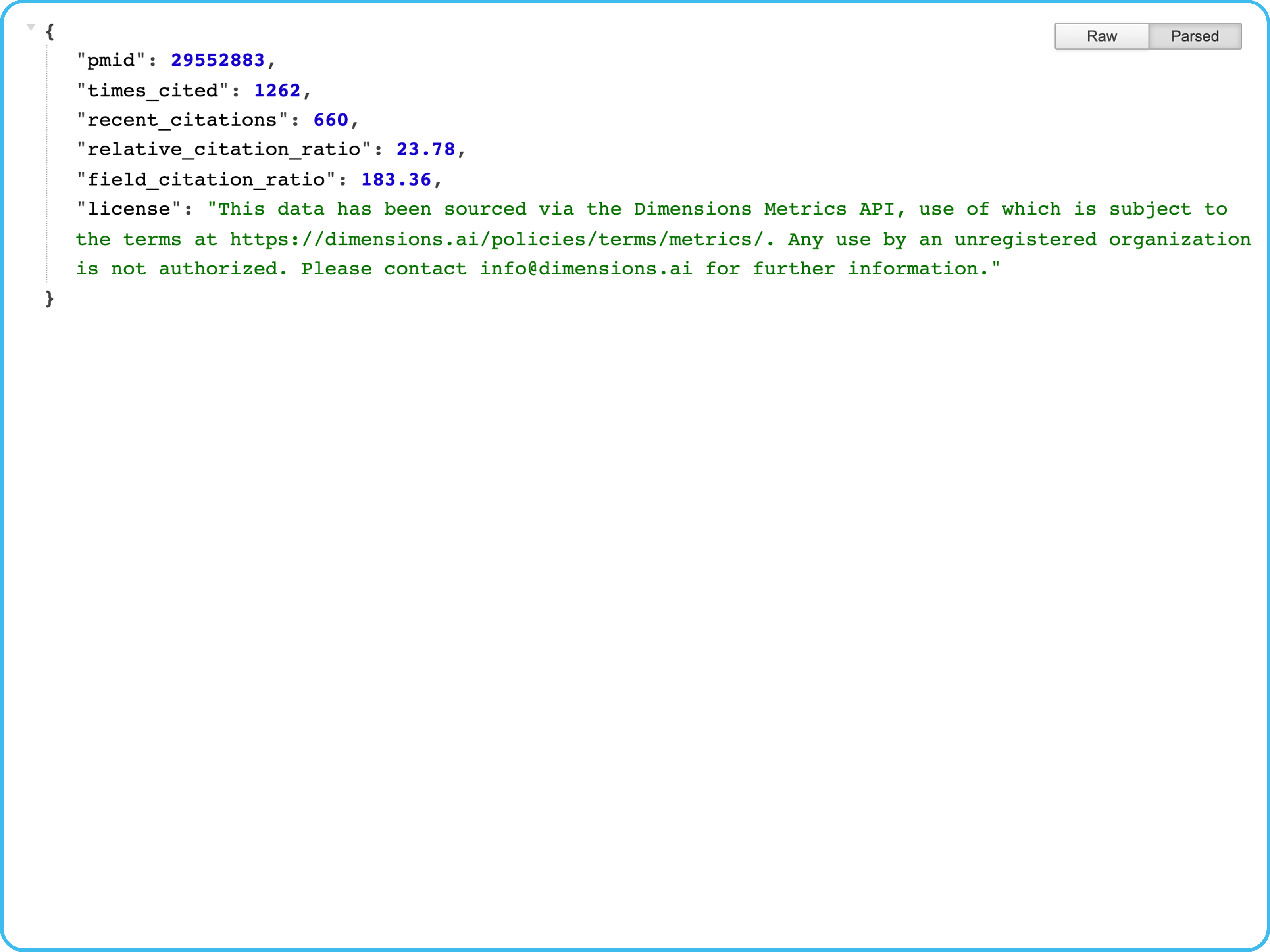The image size is (1270, 952).
Task: Click the pmid value 29552883
Action: (217, 60)
